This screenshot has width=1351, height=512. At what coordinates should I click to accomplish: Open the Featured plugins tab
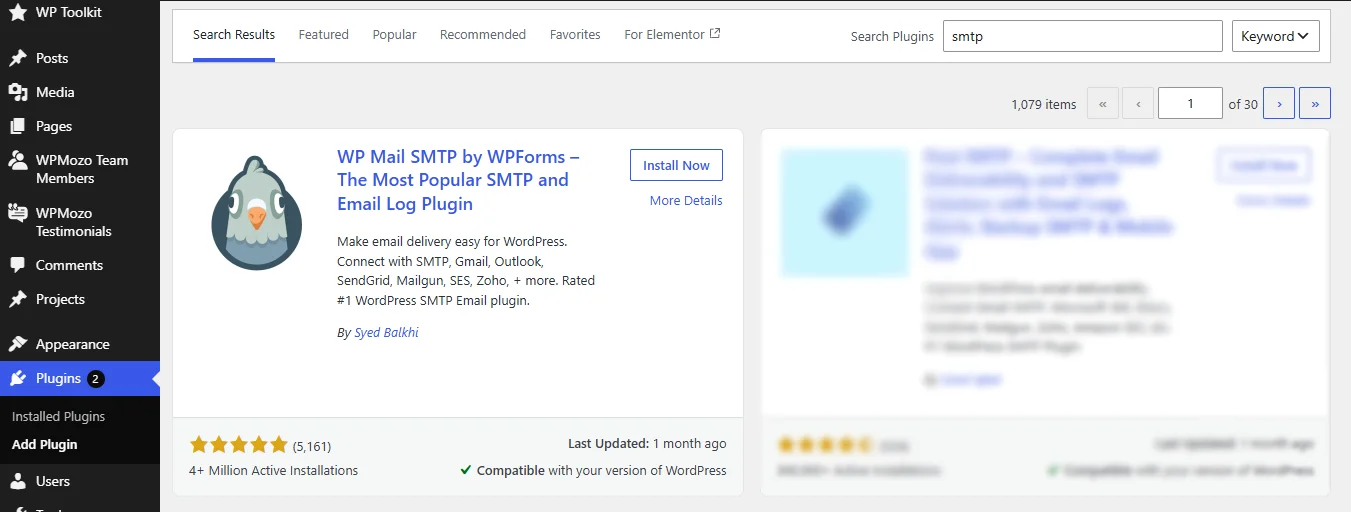point(324,34)
